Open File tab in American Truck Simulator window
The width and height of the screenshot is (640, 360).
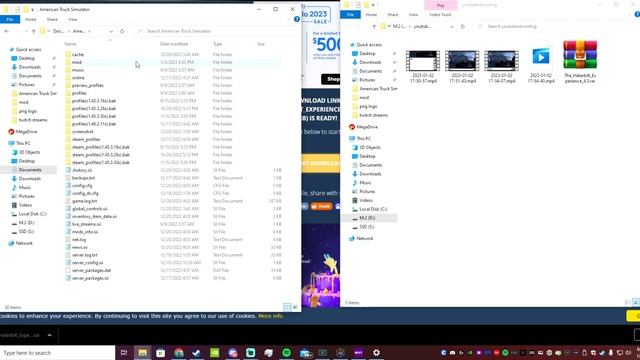(10, 19)
